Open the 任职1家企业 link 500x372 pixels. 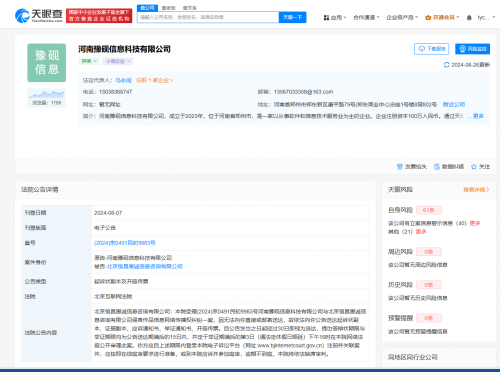click(x=154, y=80)
